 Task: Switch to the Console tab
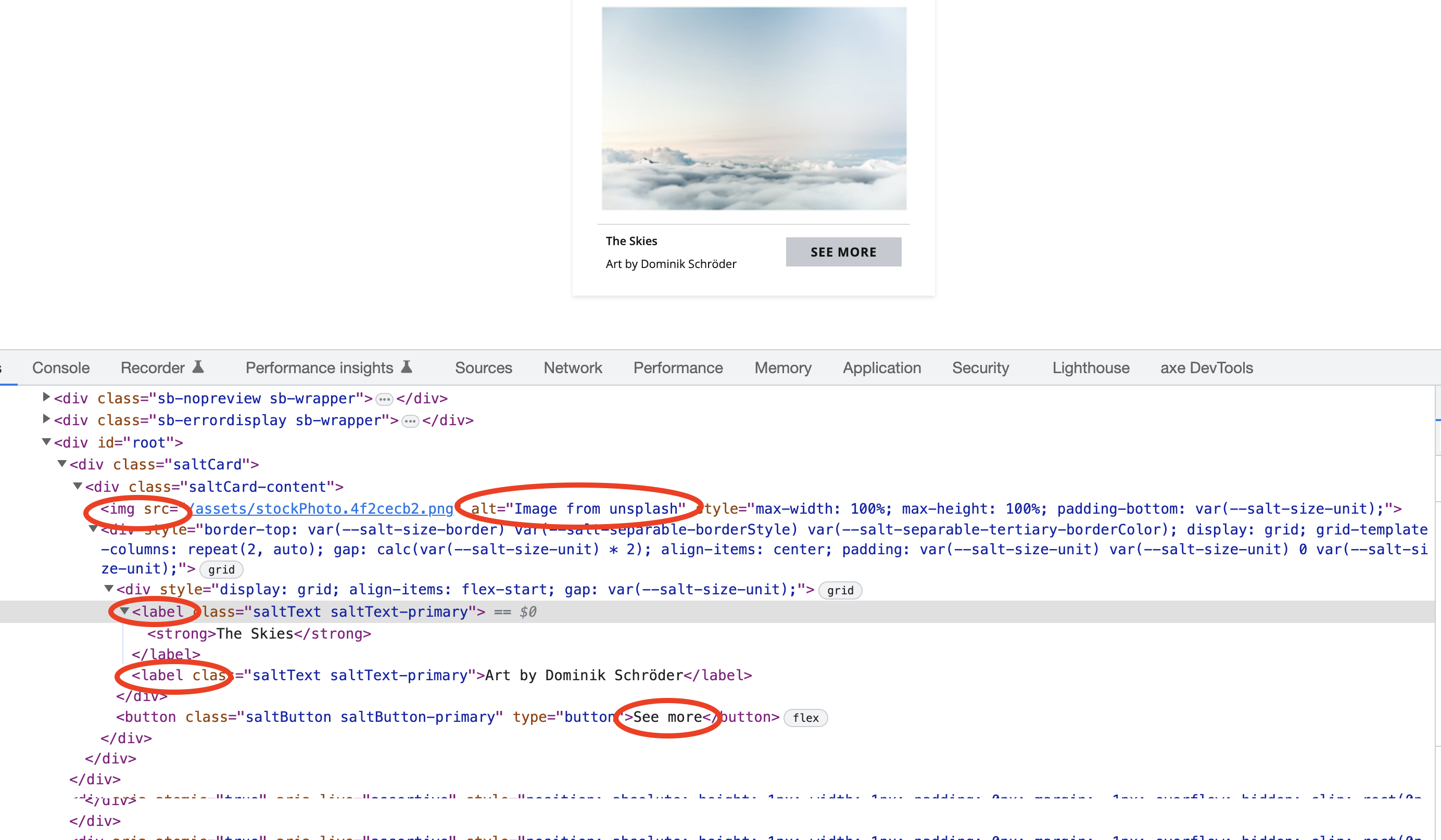click(60, 367)
